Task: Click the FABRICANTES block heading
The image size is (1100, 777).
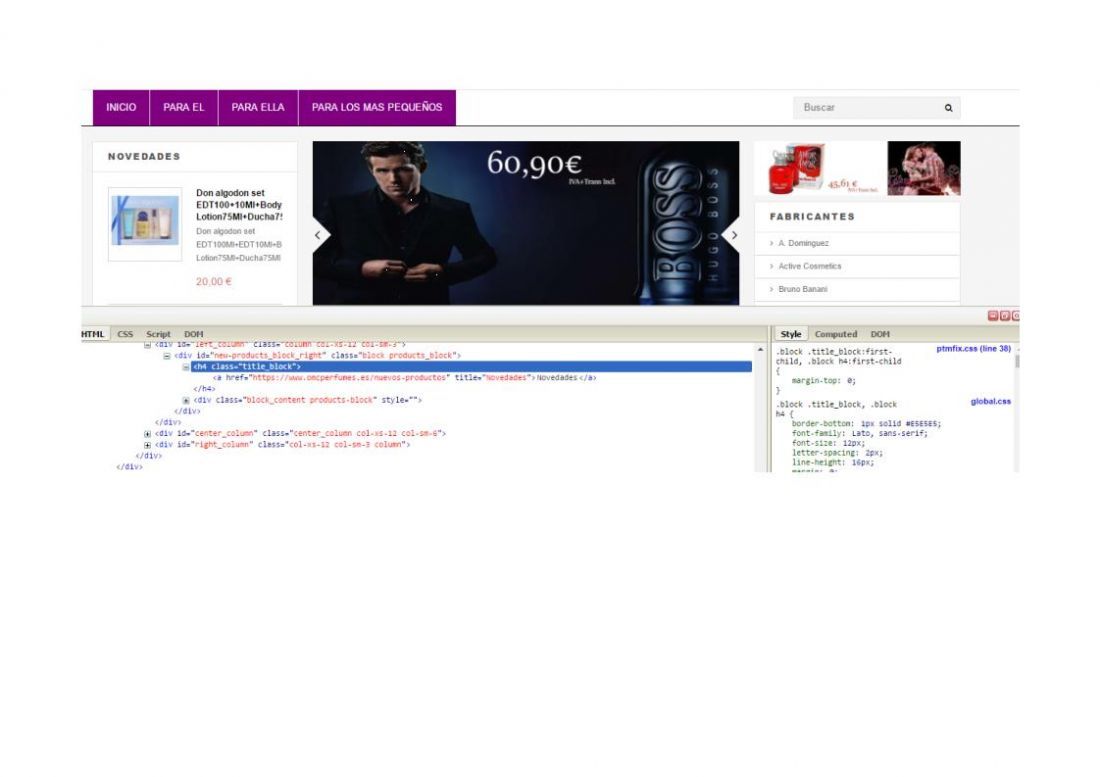Action: coord(812,217)
